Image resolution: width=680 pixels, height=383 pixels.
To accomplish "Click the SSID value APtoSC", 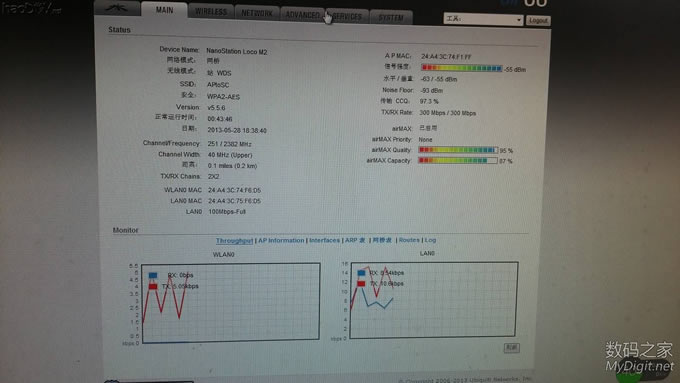I will click(x=218, y=85).
